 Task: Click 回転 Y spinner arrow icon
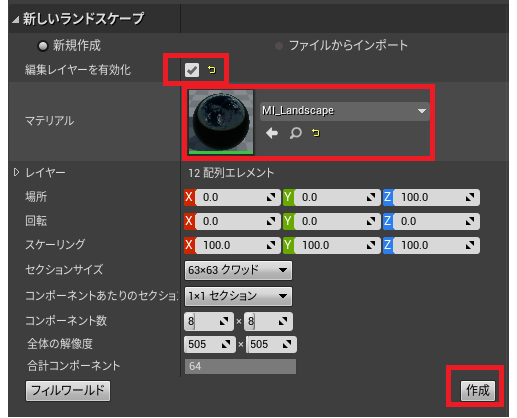click(371, 221)
